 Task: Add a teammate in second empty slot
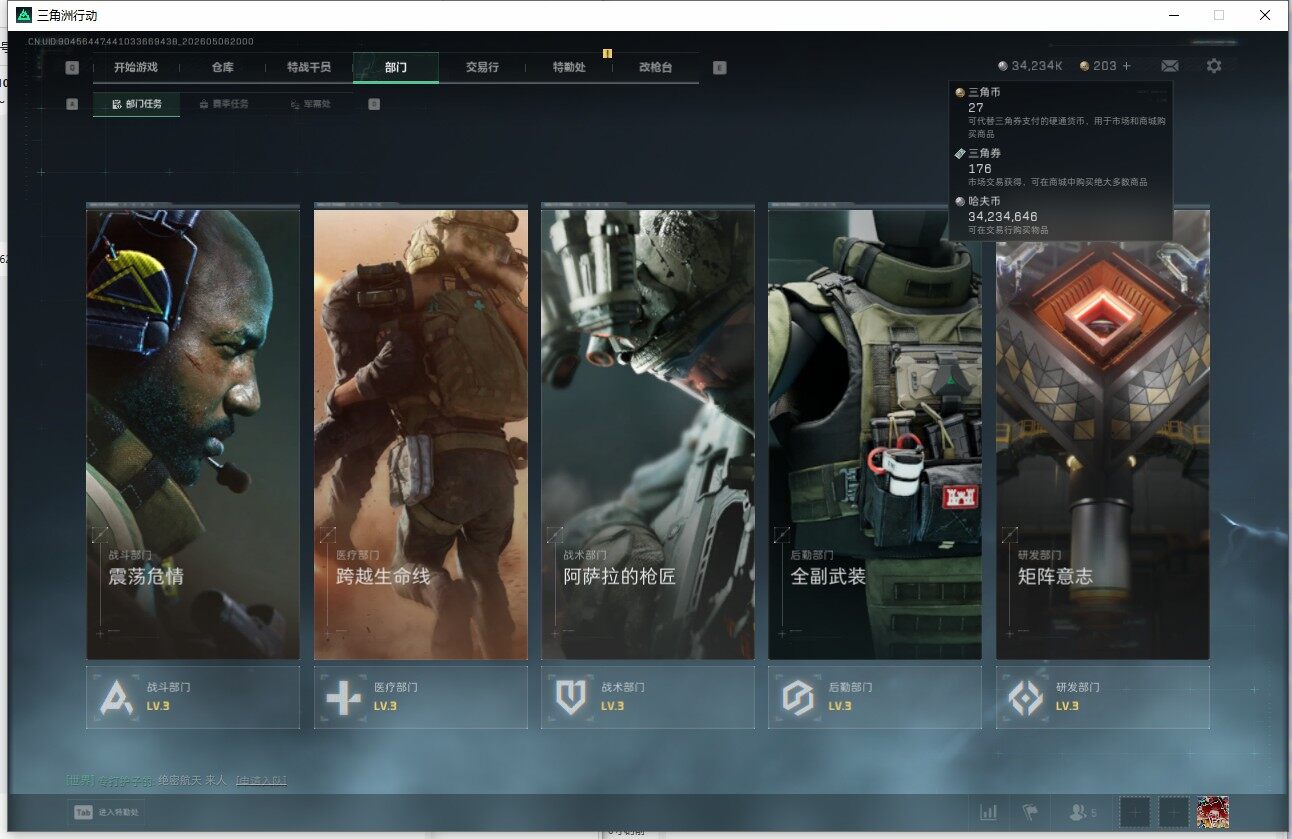tap(1174, 812)
